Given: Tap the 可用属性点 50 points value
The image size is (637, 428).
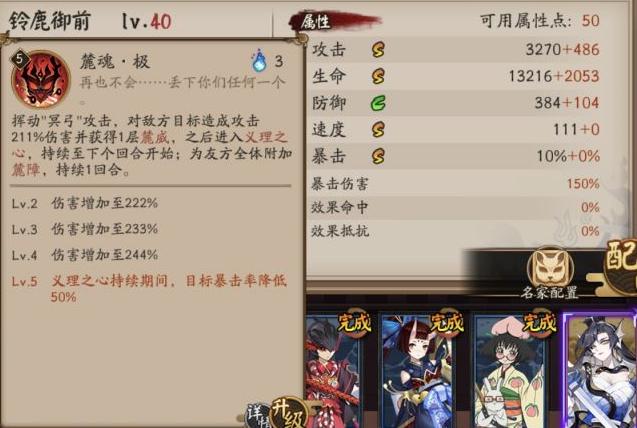Looking at the screenshot, I should pyautogui.click(x=591, y=21).
